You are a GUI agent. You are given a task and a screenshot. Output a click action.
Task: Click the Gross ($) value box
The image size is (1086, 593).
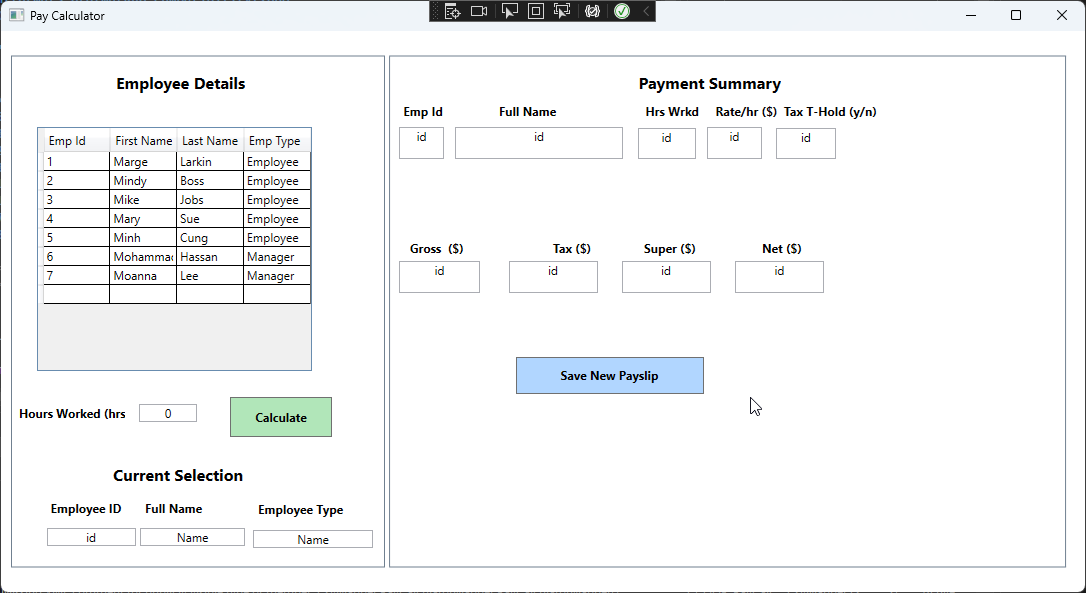point(439,277)
